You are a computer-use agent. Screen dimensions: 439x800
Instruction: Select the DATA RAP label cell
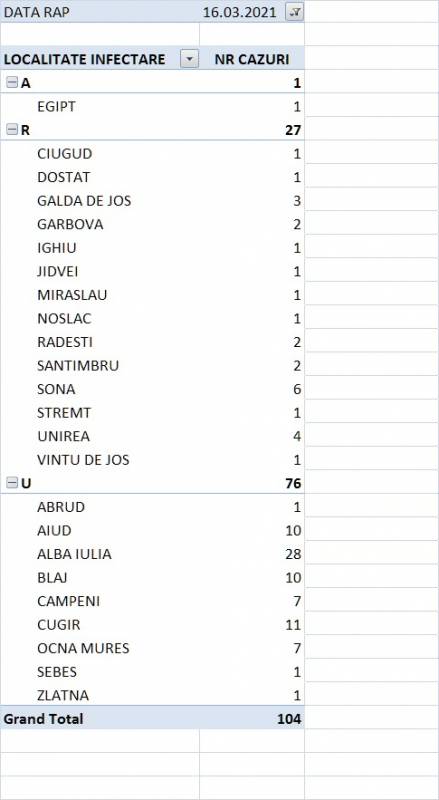[x=100, y=12]
